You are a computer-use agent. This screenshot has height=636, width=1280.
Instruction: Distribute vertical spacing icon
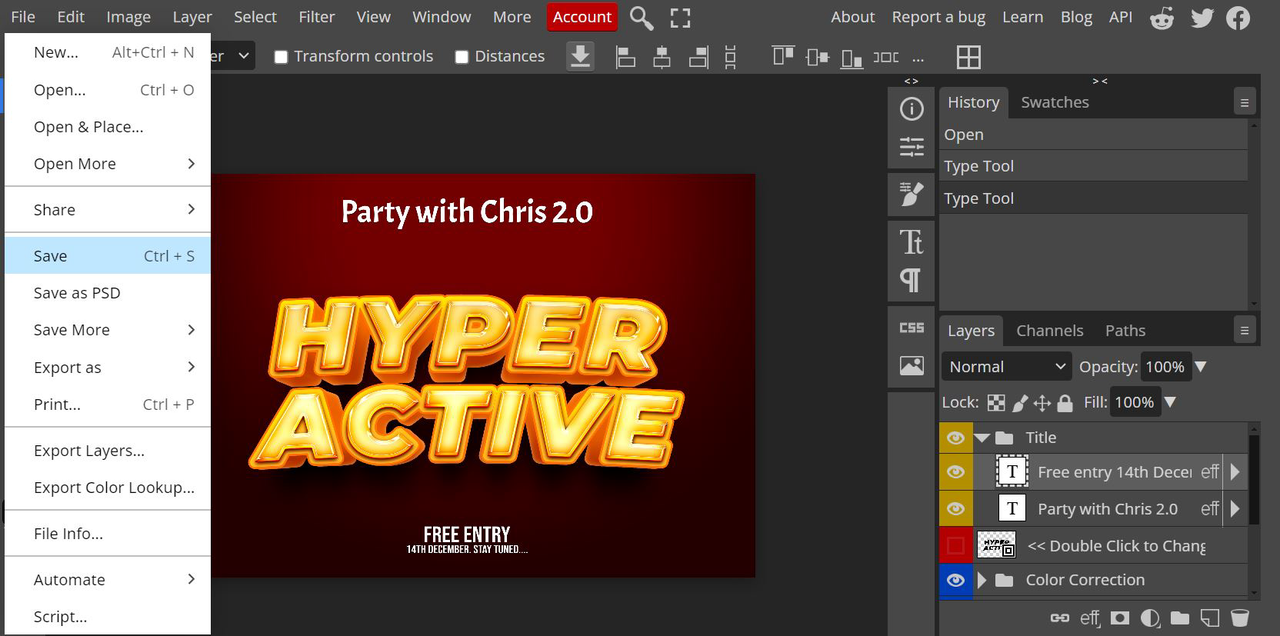[x=731, y=57]
